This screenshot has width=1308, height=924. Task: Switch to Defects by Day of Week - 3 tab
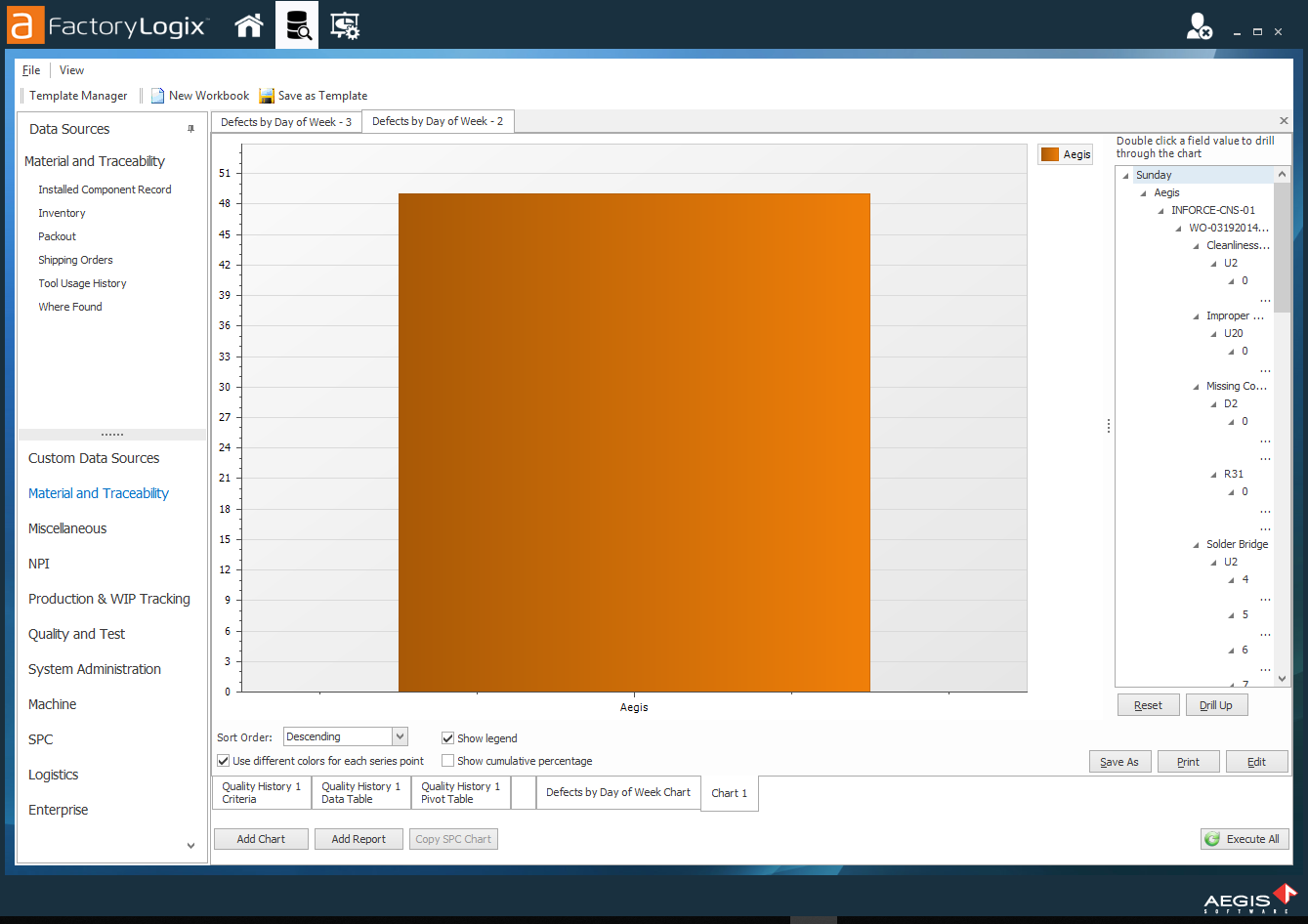click(x=285, y=122)
